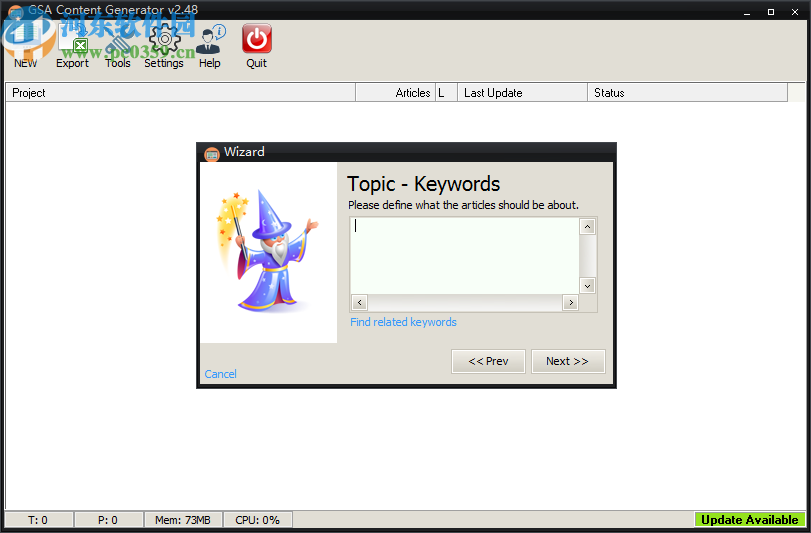Sort by Status column header

point(687,93)
